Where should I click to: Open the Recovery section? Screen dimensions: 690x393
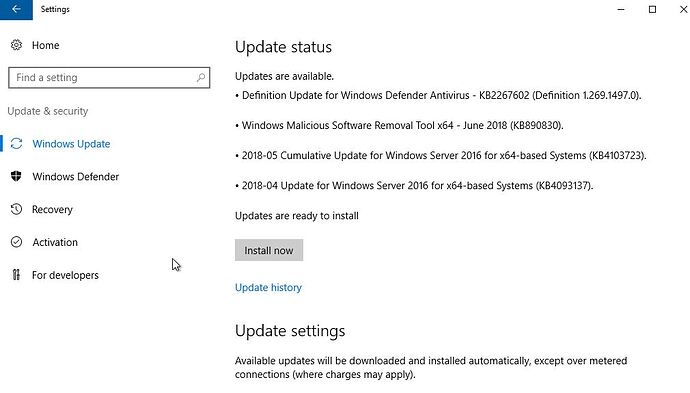[x=52, y=209]
